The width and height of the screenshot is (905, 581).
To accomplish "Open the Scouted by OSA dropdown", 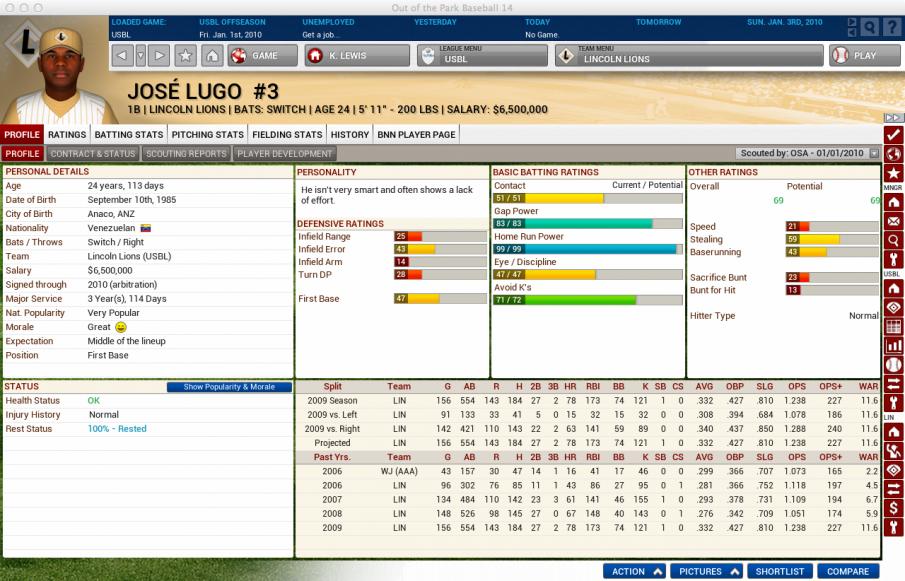I will (808, 153).
